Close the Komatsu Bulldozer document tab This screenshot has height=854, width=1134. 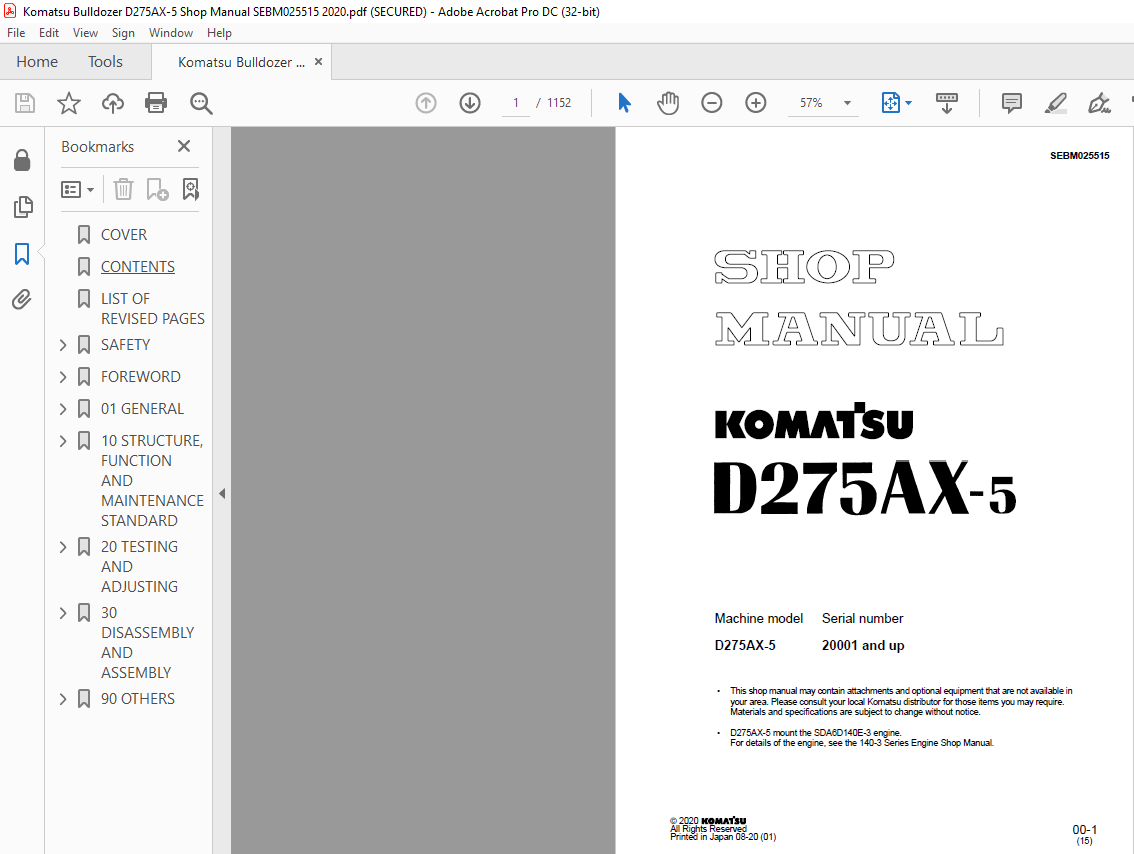coord(318,62)
